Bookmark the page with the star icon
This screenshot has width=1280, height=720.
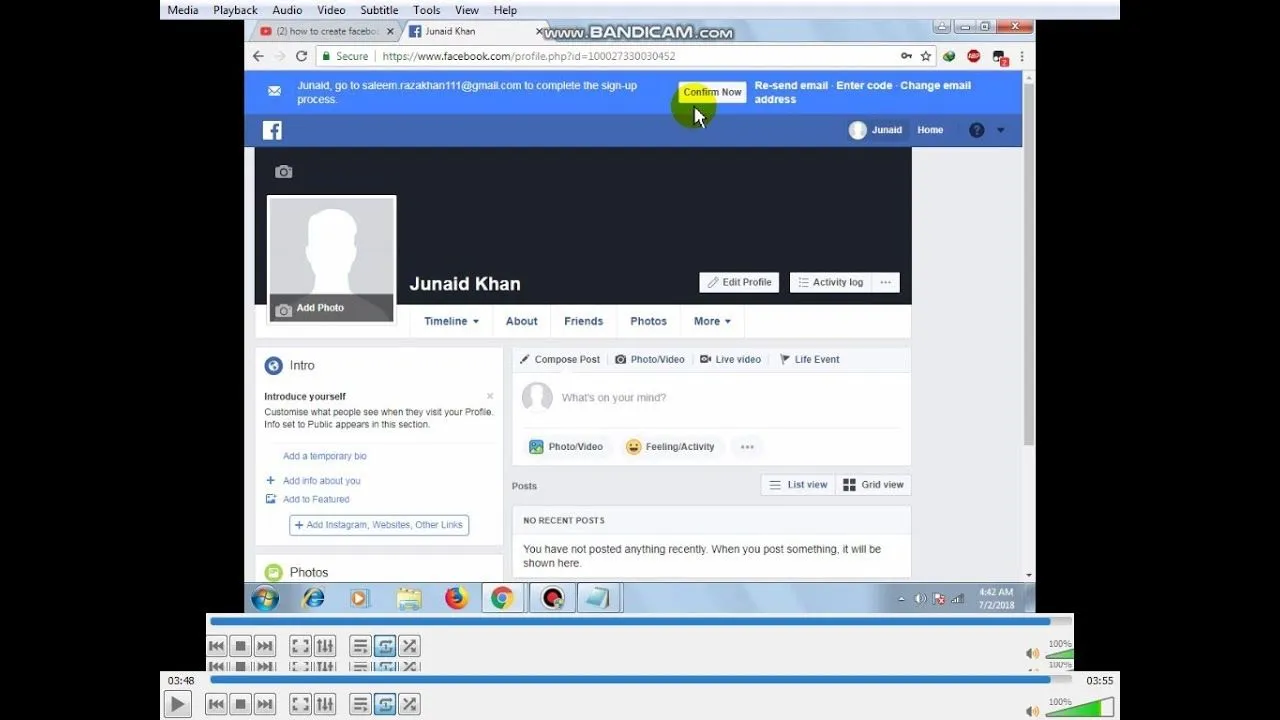[x=926, y=57]
